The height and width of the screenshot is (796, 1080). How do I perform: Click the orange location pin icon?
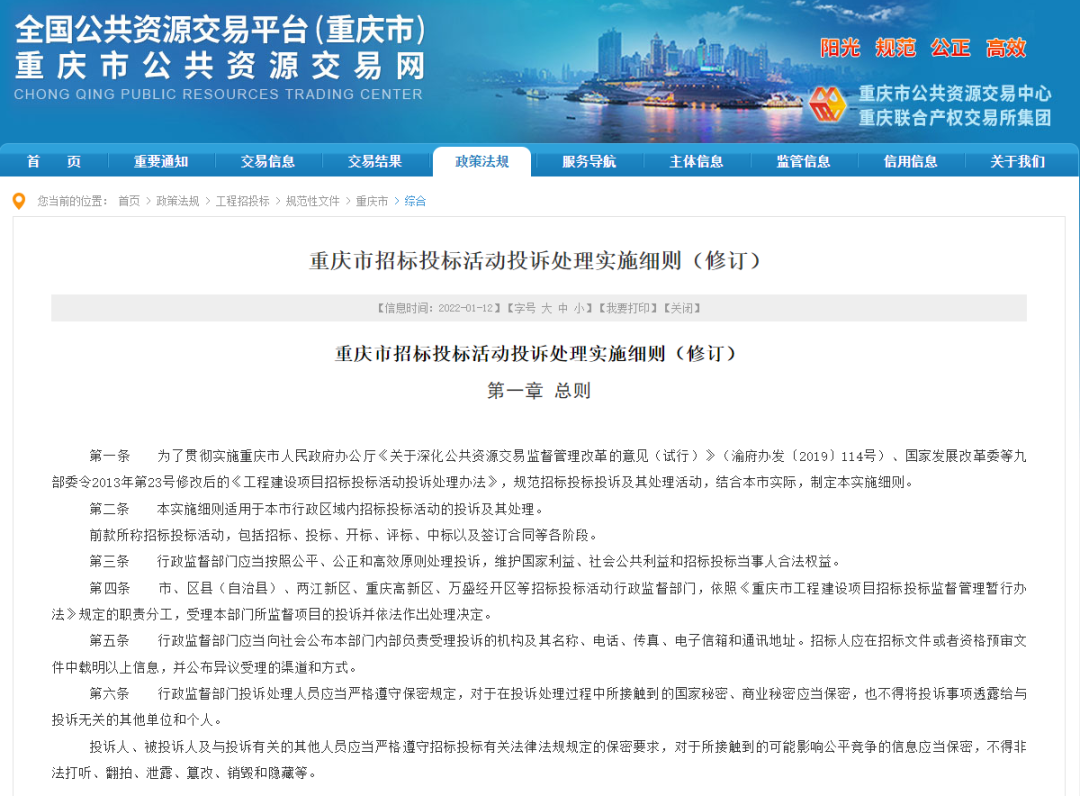[x=16, y=200]
